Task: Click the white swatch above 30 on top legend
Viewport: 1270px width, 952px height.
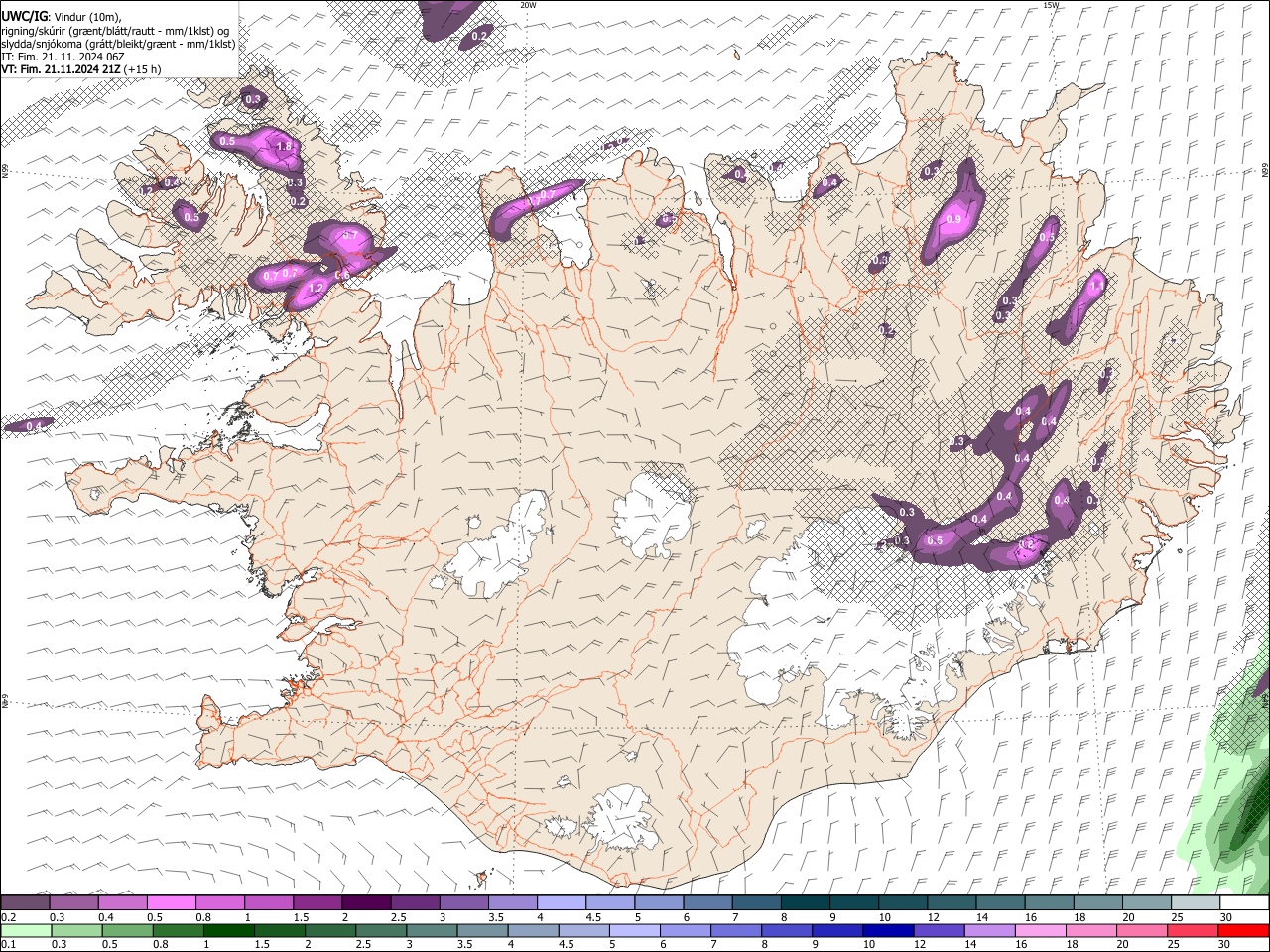Action: click(x=1245, y=903)
